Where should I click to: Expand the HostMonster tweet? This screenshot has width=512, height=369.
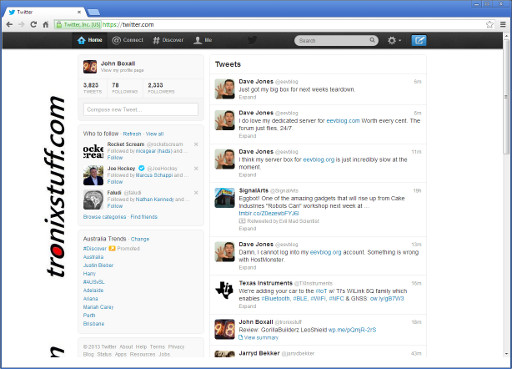247,268
